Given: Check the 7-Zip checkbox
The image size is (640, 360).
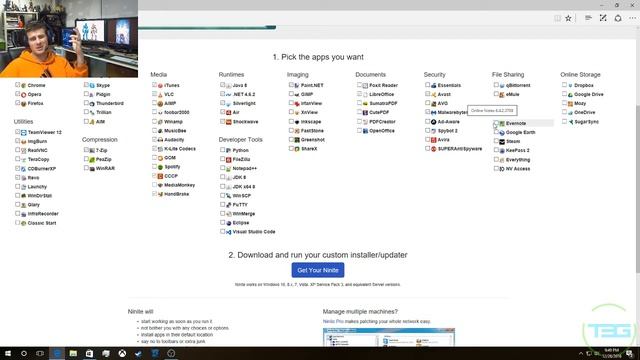Looking at the screenshot, I should pos(86,150).
